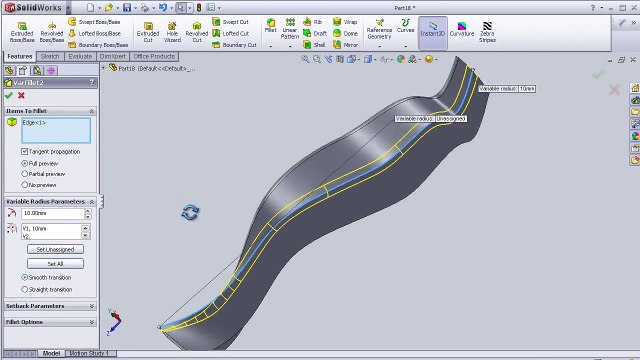The width and height of the screenshot is (640, 360).
Task: Select the Shell feature
Action: coord(314,45)
